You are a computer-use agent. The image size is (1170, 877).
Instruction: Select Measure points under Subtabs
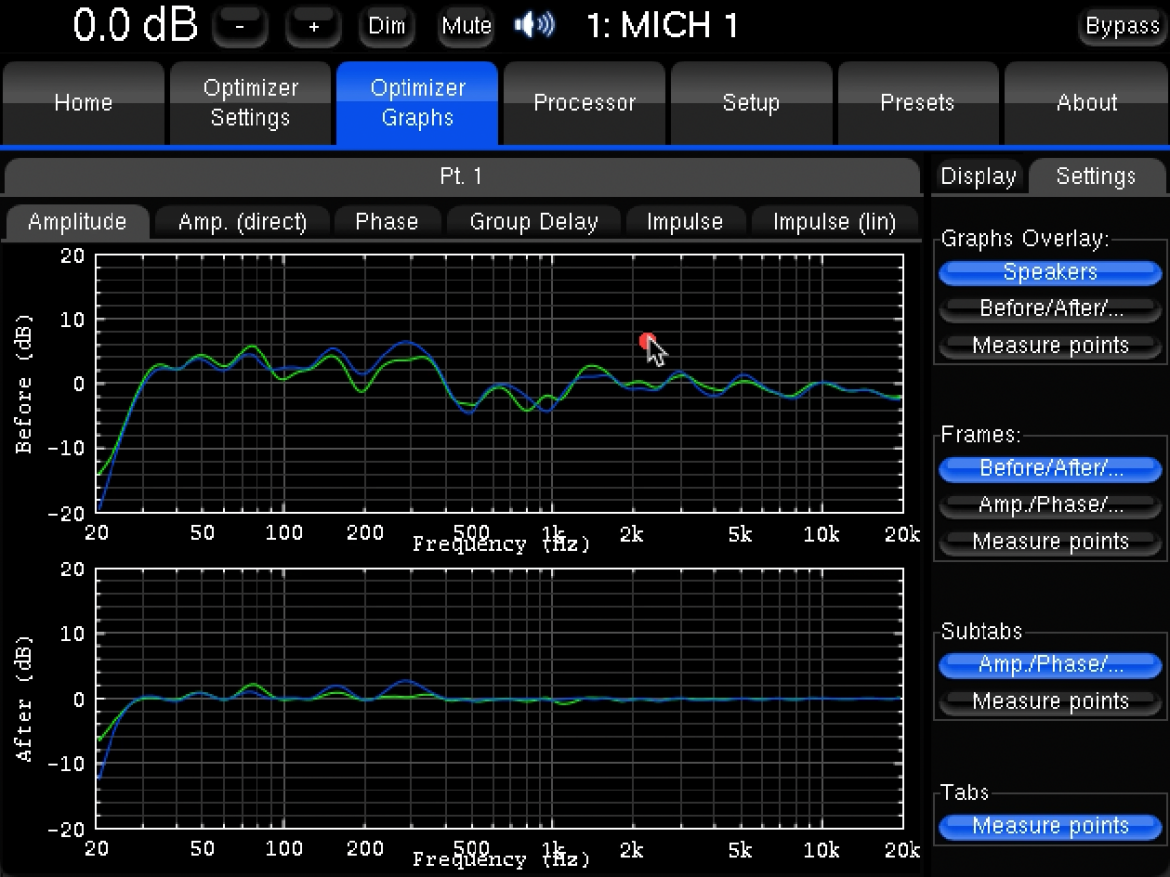tap(1051, 702)
